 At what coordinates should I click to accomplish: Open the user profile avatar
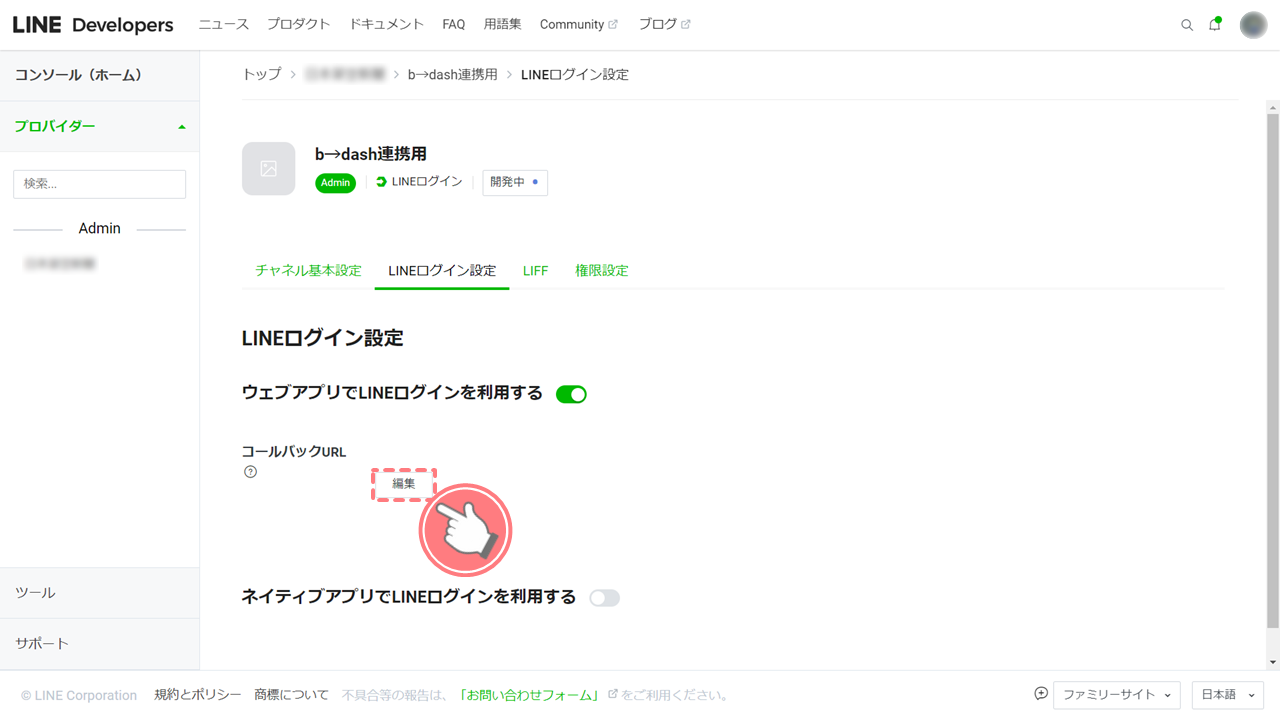(x=1253, y=25)
